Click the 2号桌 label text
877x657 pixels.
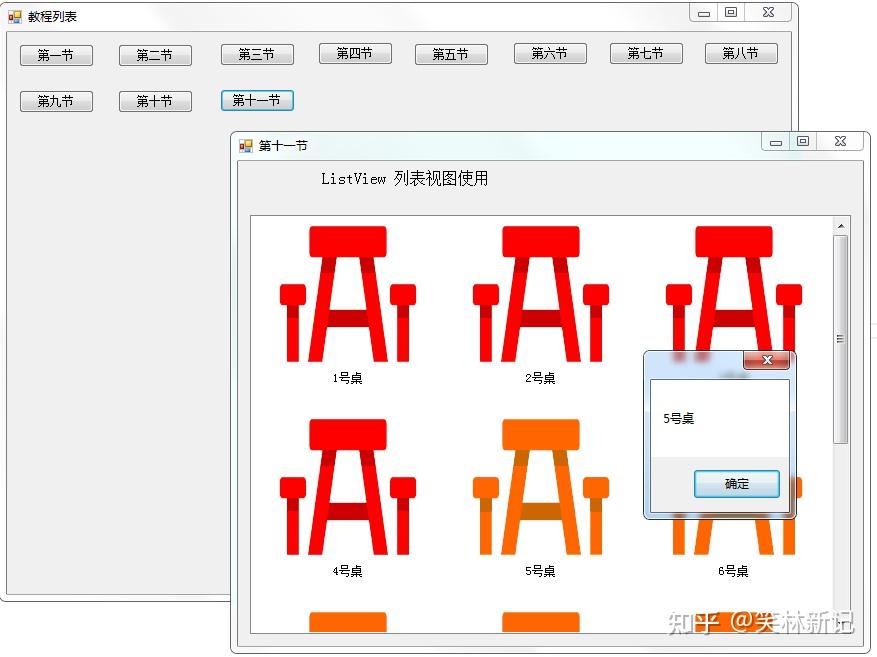pyautogui.click(x=540, y=379)
